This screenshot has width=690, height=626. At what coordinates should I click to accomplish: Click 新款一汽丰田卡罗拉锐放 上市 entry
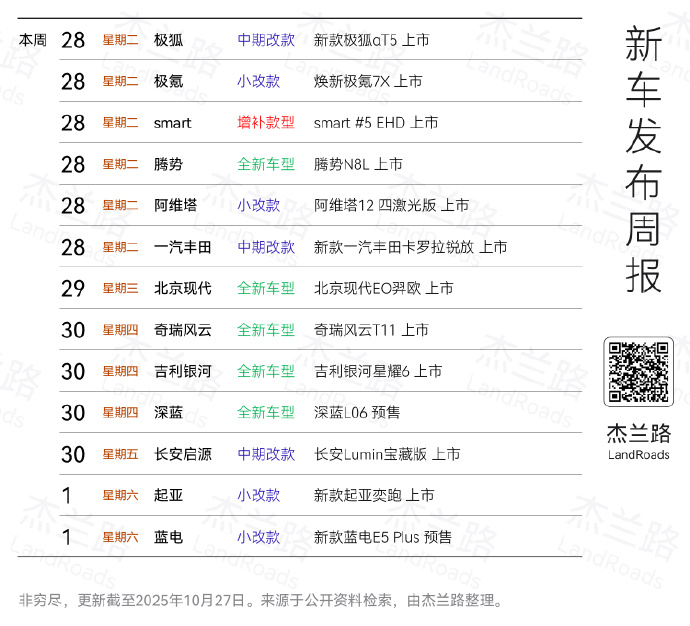click(411, 247)
